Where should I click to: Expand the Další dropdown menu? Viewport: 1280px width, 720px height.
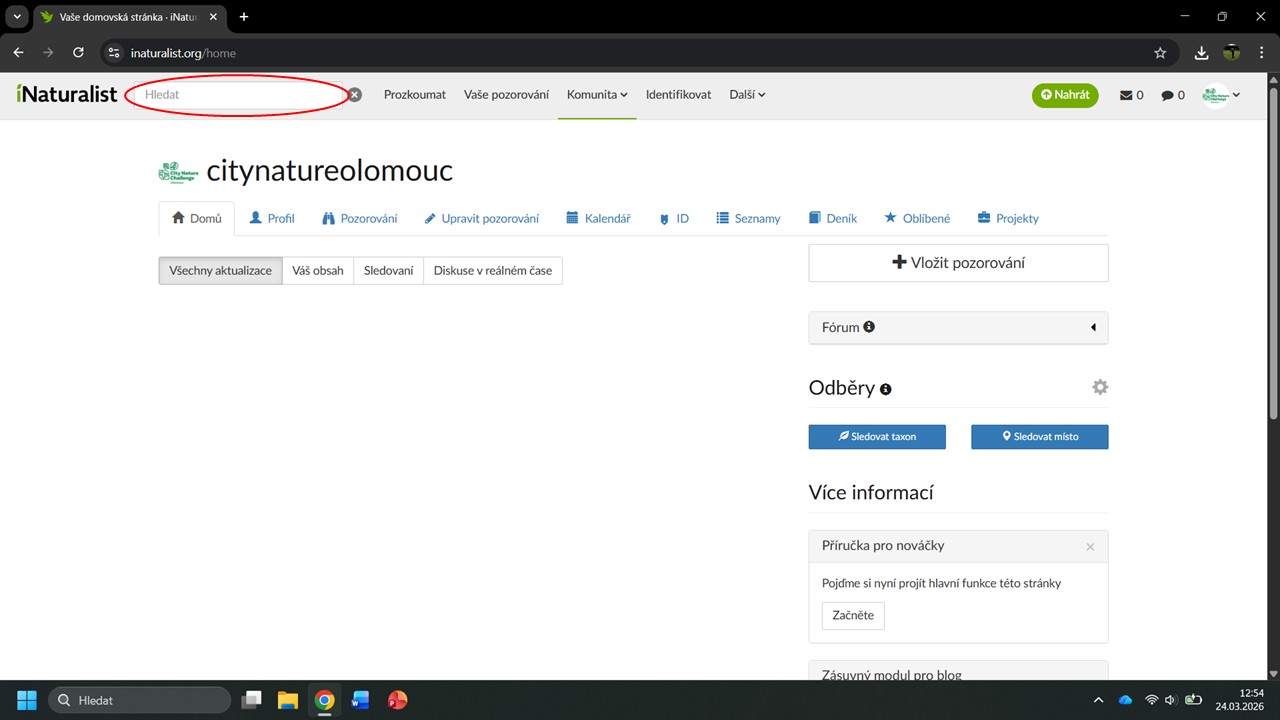pyautogui.click(x=747, y=95)
